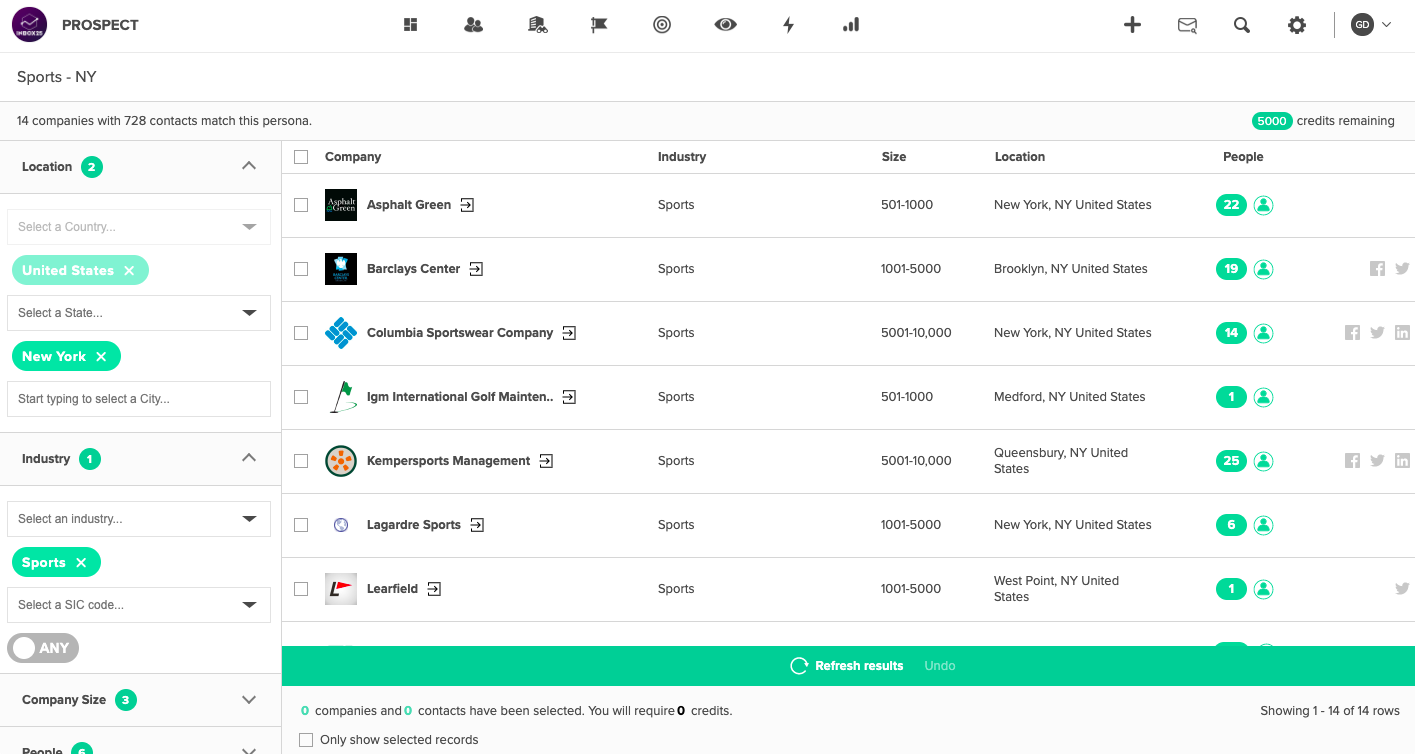Open the bar chart reports icon
This screenshot has height=754, width=1415.
click(851, 25)
